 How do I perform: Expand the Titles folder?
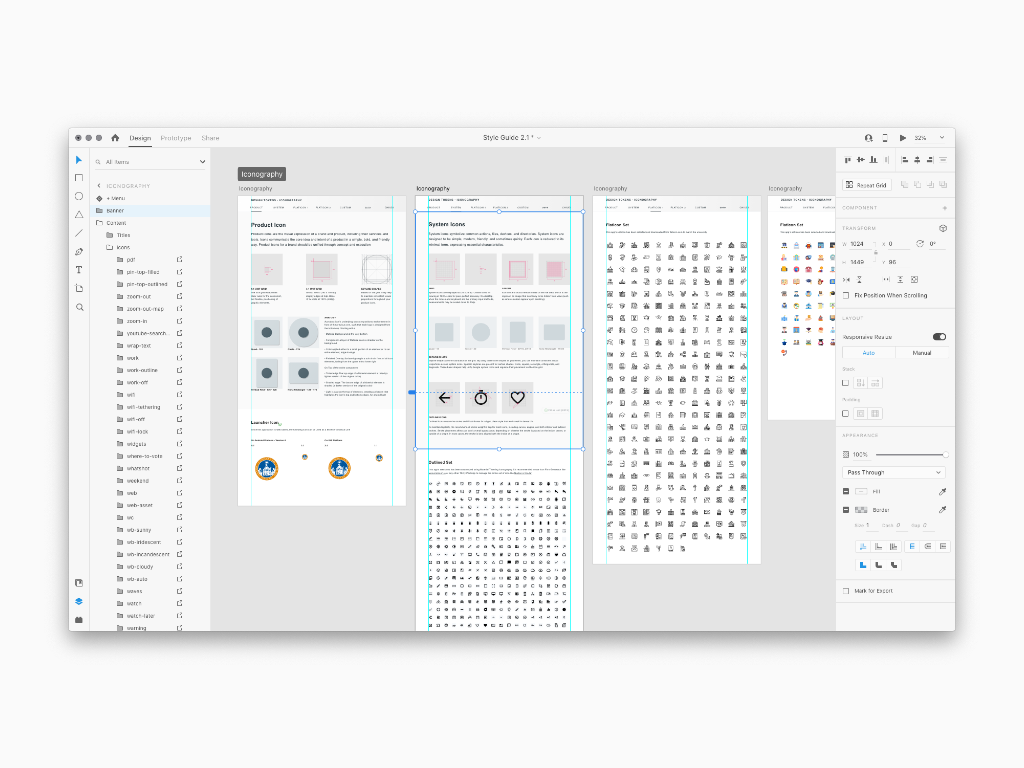tap(109, 235)
